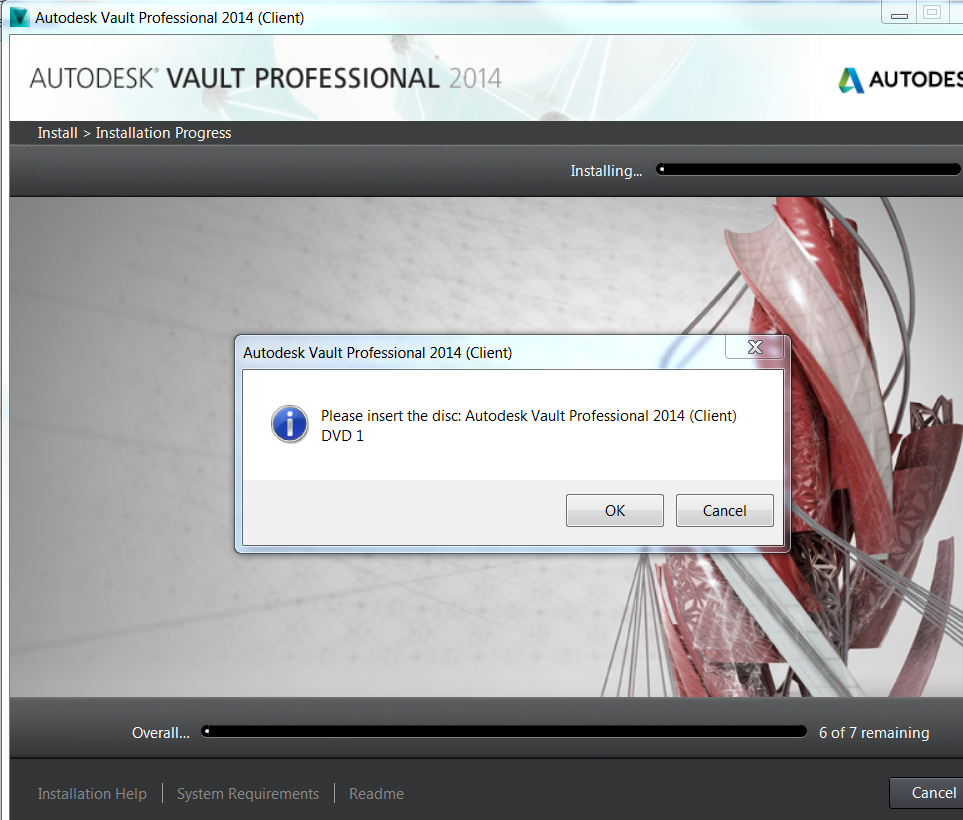This screenshot has width=963, height=820.
Task: Select the Install breadcrumb entry
Action: pyautogui.click(x=57, y=132)
